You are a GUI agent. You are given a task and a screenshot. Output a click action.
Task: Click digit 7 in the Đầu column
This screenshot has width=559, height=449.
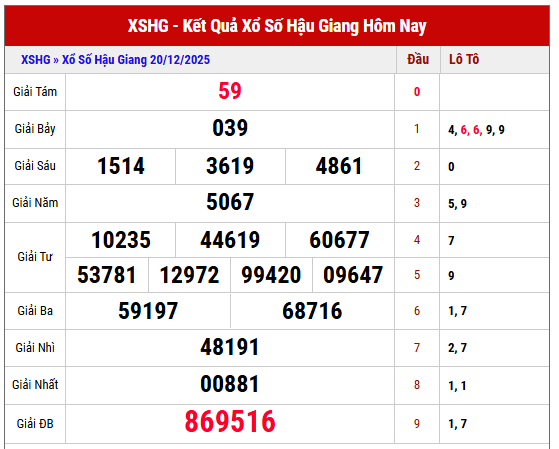tap(417, 348)
